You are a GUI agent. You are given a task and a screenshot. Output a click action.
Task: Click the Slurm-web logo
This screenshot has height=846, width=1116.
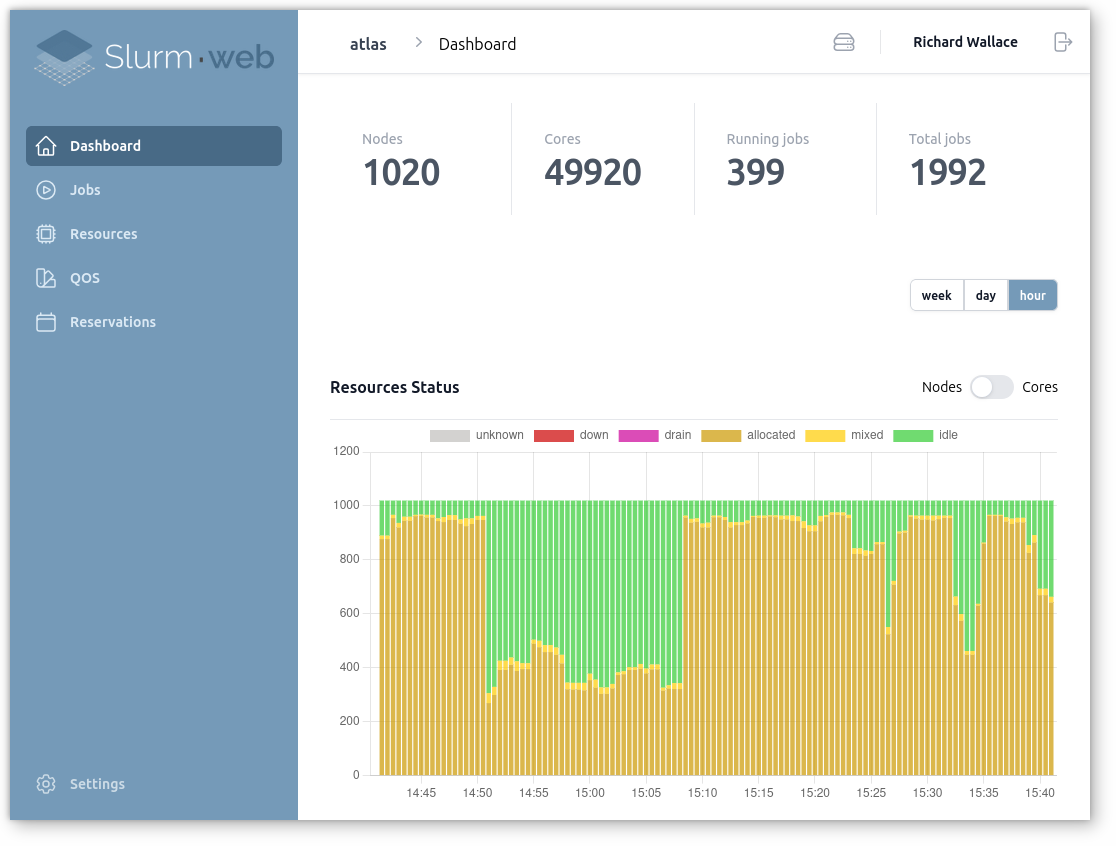click(x=154, y=57)
